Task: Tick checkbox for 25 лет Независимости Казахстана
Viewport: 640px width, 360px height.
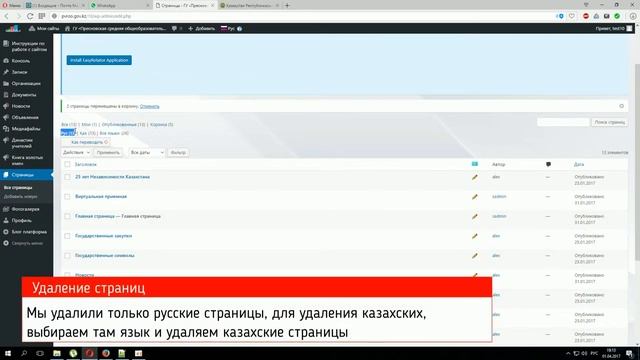Action: [x=67, y=177]
